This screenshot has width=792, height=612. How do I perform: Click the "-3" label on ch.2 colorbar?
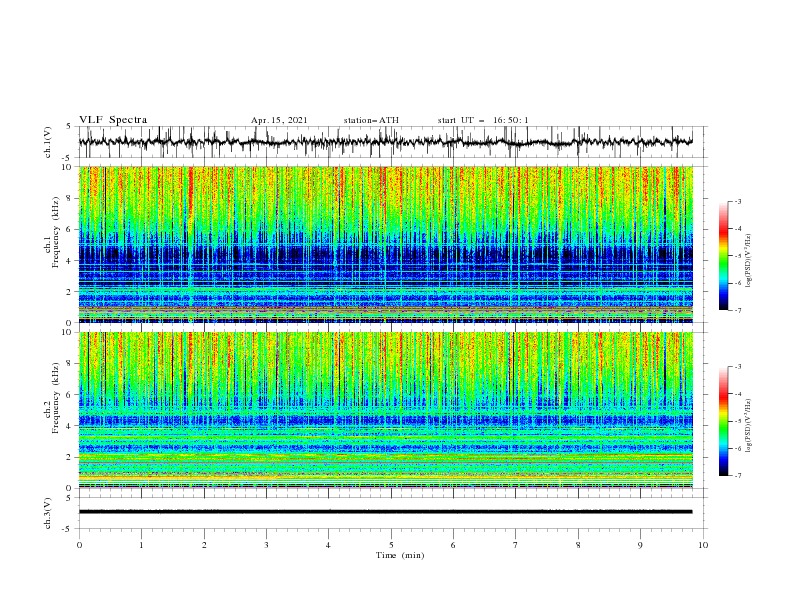tap(737, 367)
